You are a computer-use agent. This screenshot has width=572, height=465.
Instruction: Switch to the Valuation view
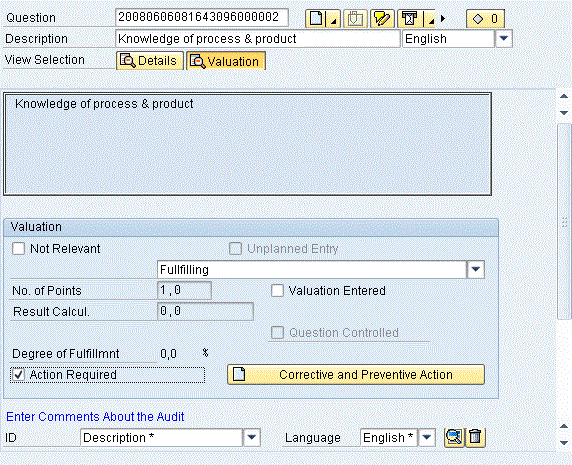[x=226, y=61]
